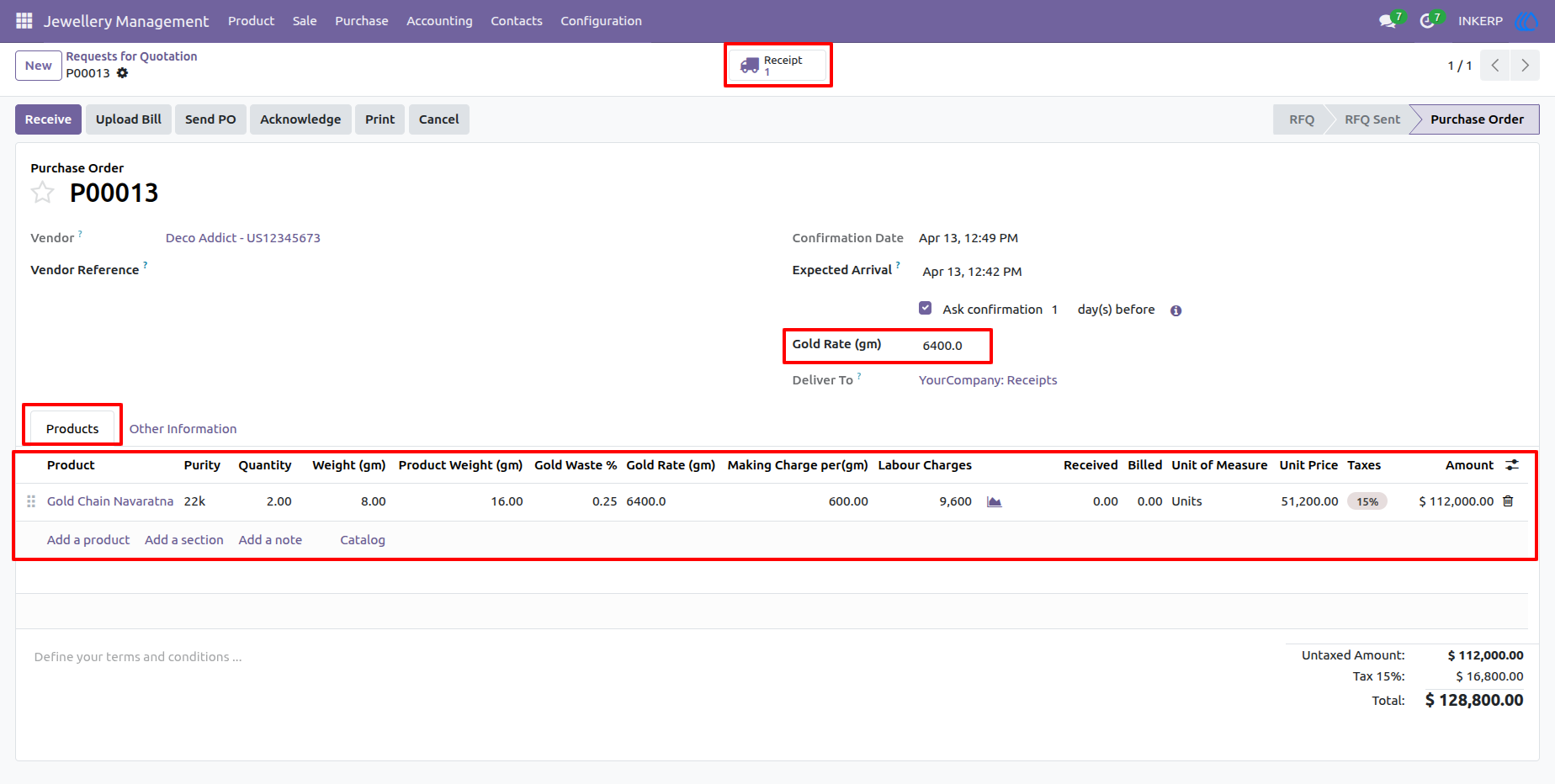
Task: Open the Receipt smart button
Action: click(777, 66)
